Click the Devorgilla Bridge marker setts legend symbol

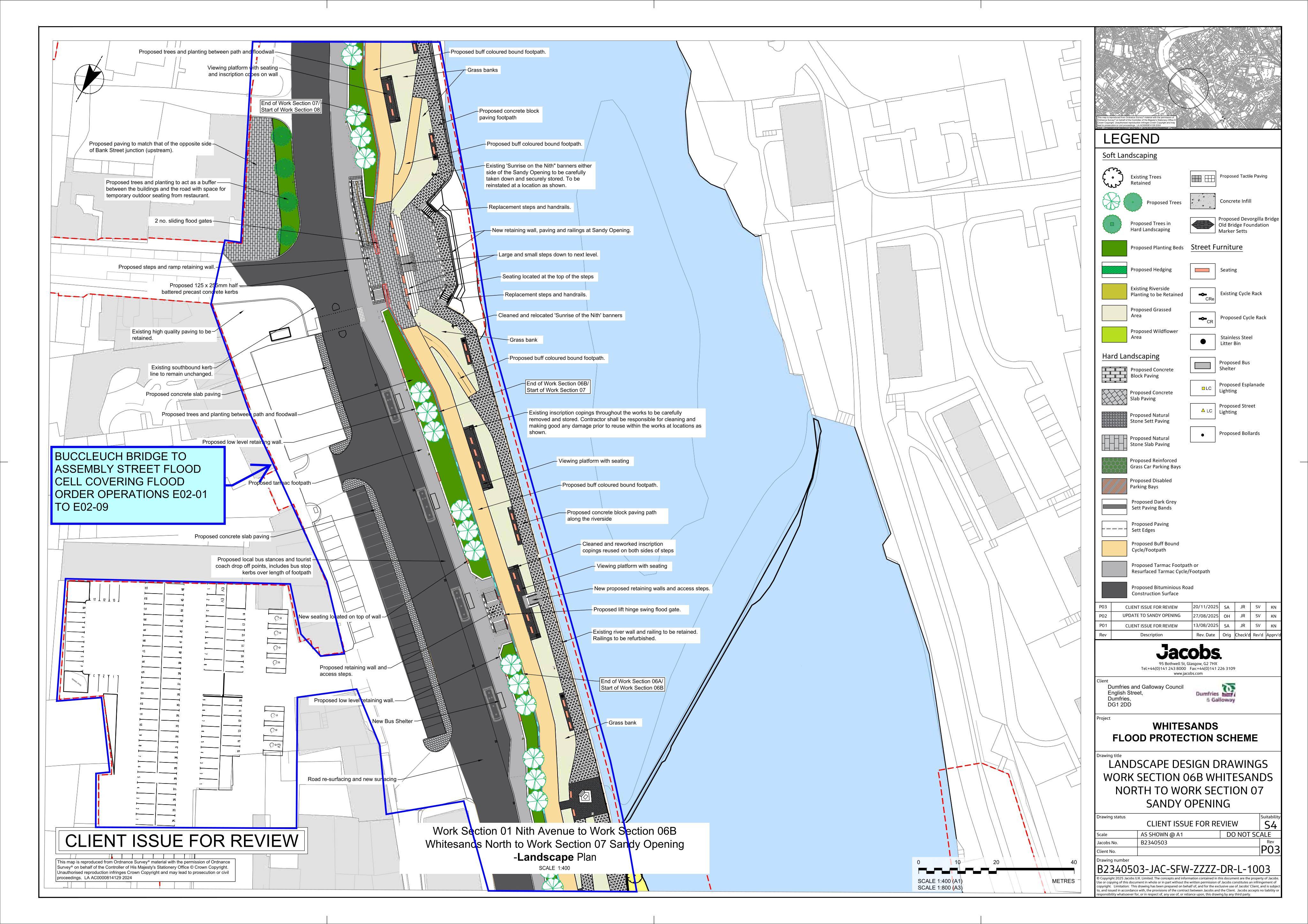(1202, 225)
